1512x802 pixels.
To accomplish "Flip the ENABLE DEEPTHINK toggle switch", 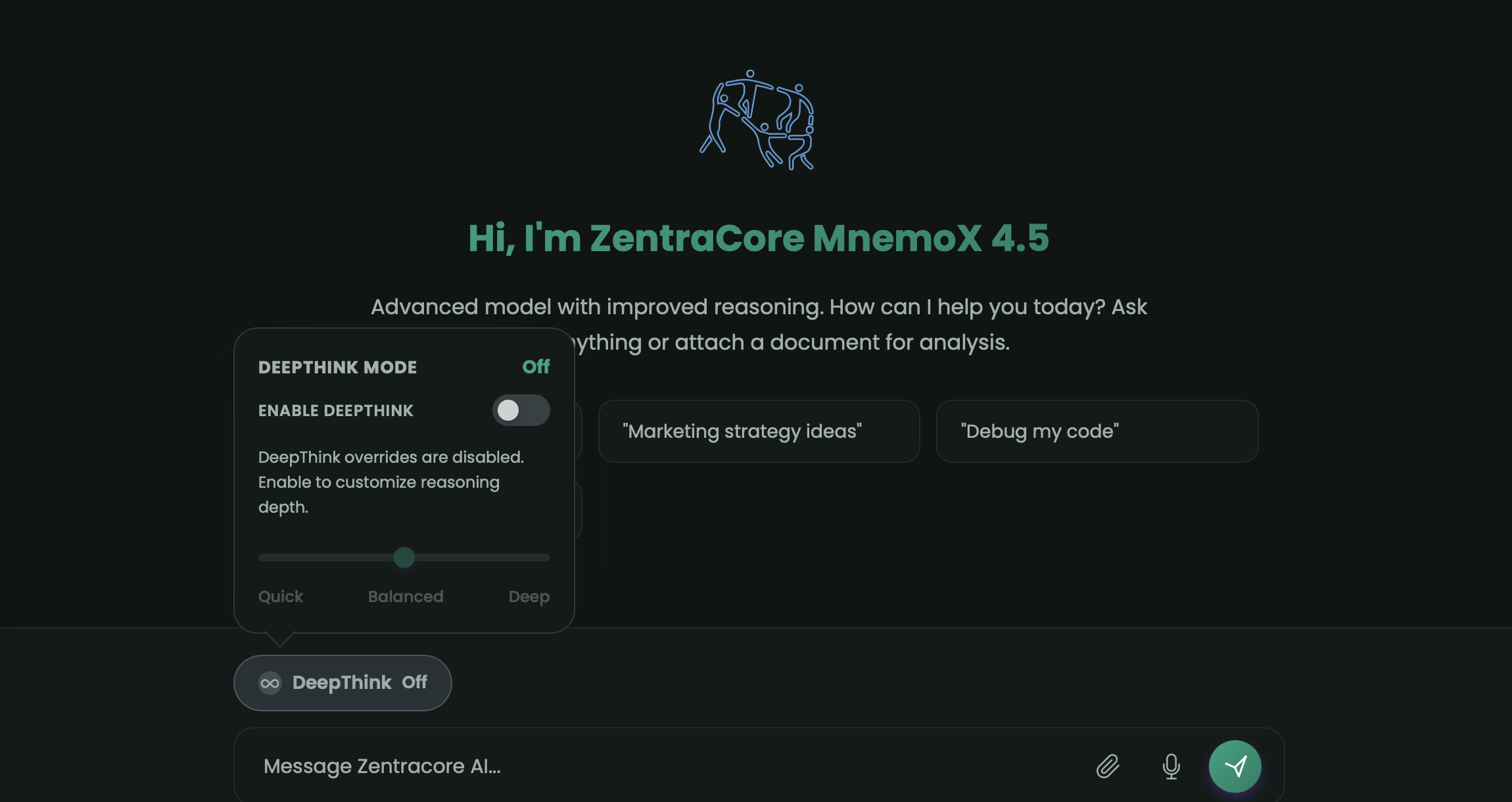I will (521, 410).
